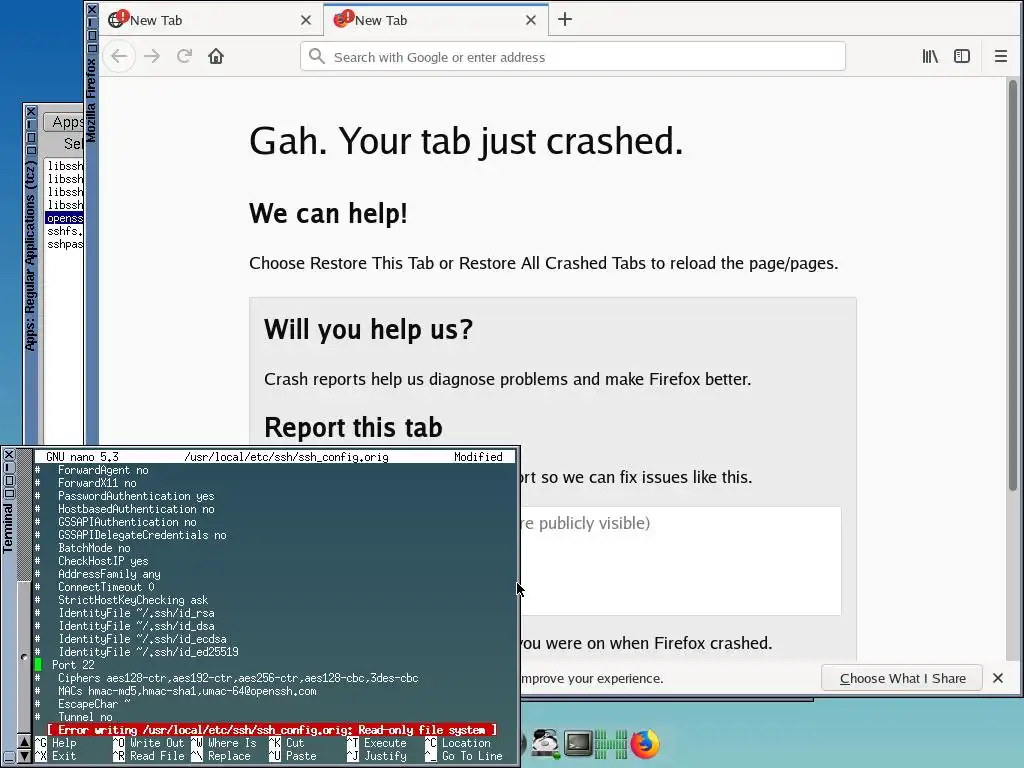
Task: Toggle the Firefox sidebar icon
Action: pos(962,57)
